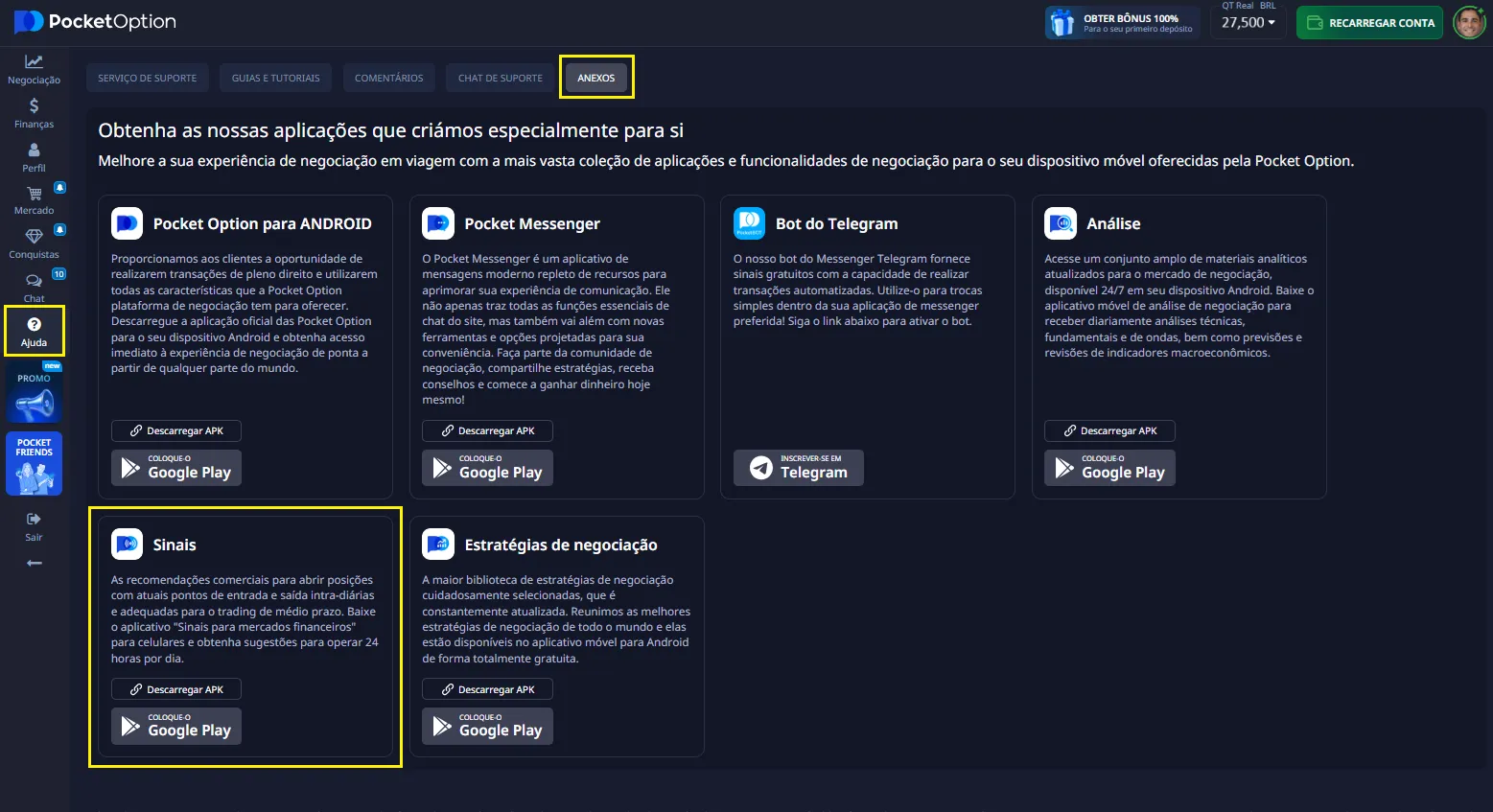Click the Conquistas notification bell badge
This screenshot has width=1493, height=812.
point(59,230)
